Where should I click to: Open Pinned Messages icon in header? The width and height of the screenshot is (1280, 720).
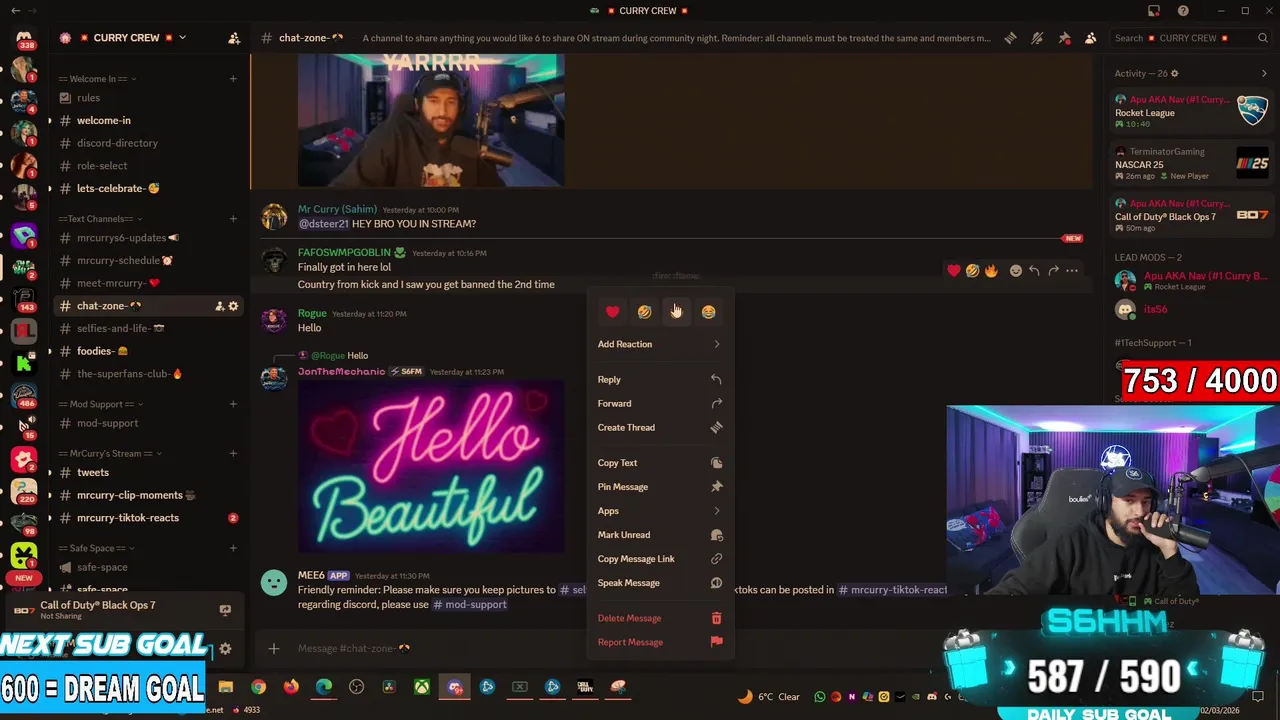(1064, 38)
